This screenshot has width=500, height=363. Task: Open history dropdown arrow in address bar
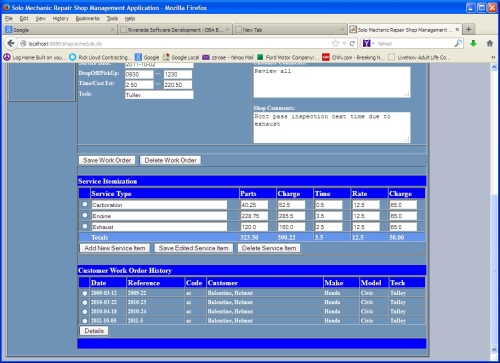pyautogui.click(x=344, y=43)
